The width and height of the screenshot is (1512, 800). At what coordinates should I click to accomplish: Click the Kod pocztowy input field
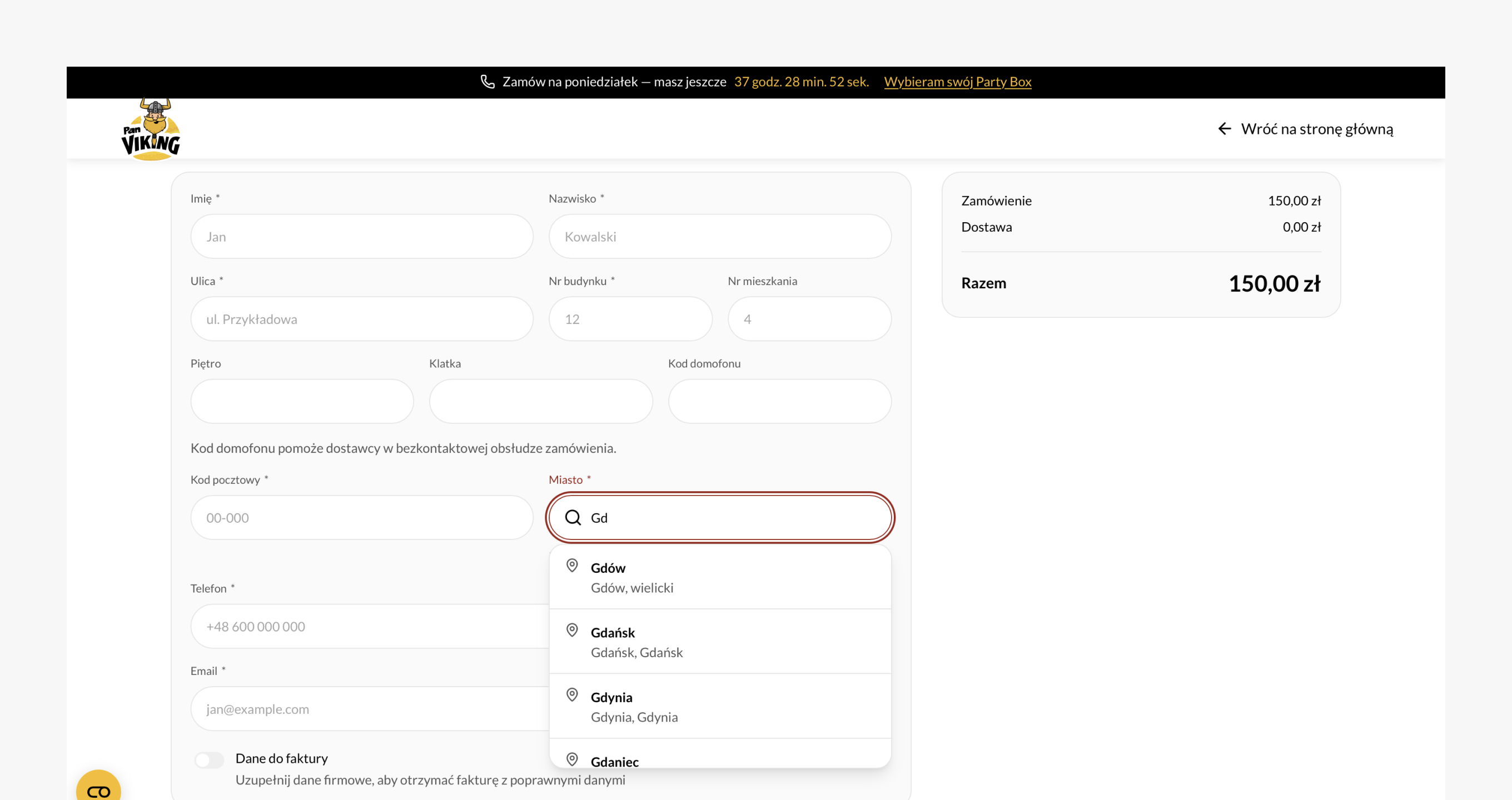click(x=361, y=517)
